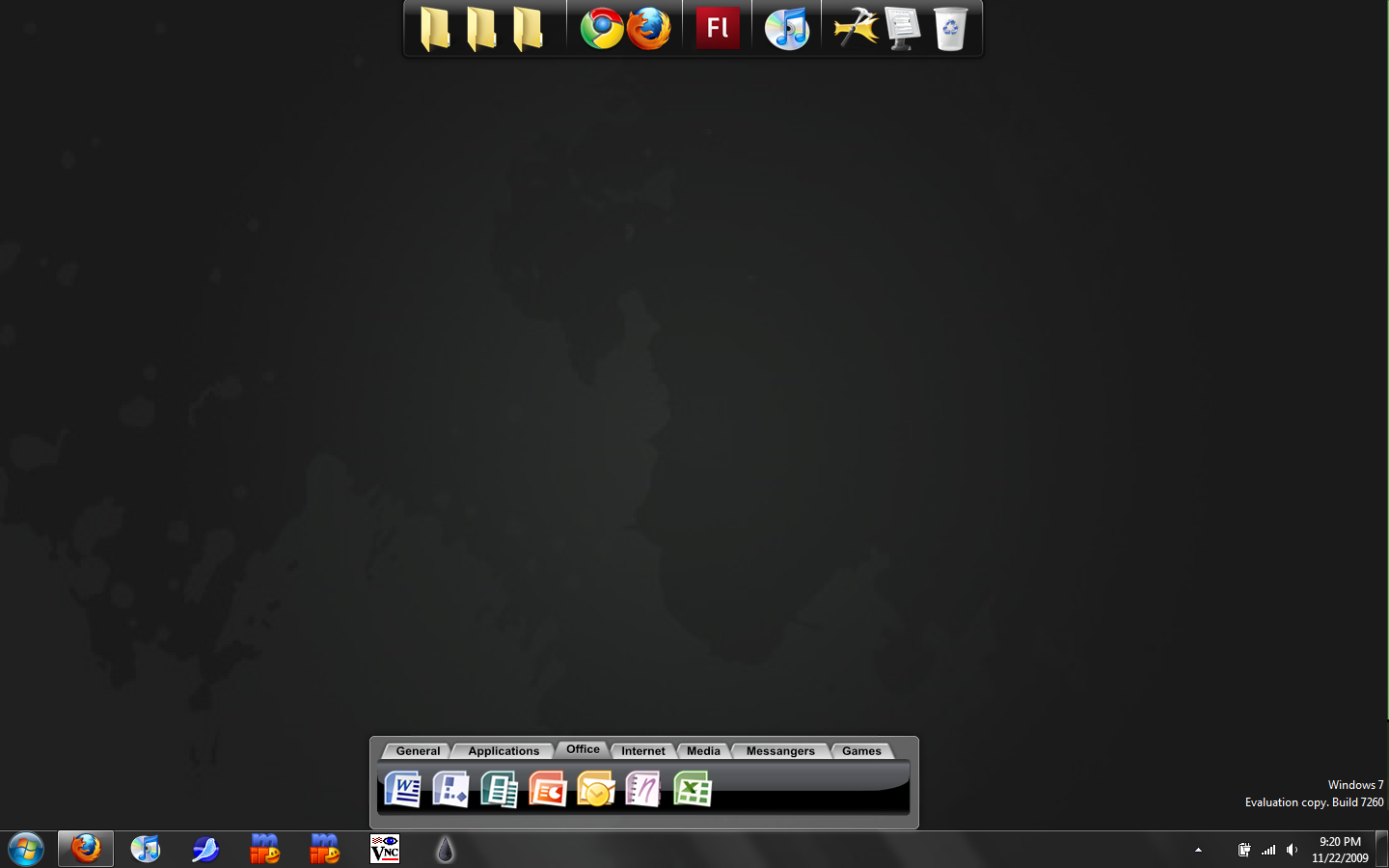Switch to Firefox in the taskbar
This screenshot has width=1389, height=868.
[x=86, y=849]
